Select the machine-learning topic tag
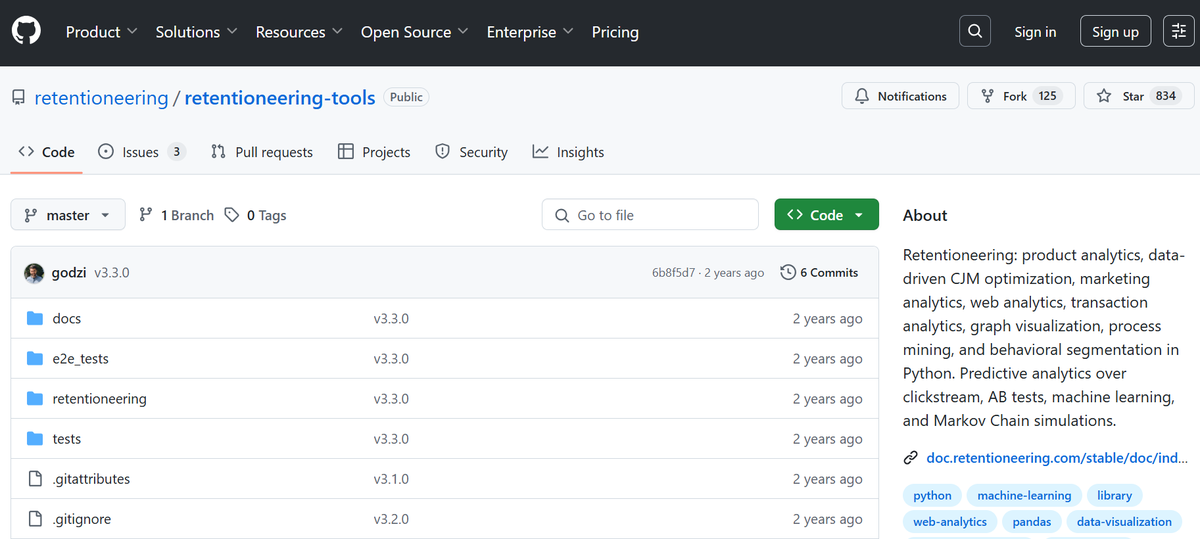 coord(1024,495)
